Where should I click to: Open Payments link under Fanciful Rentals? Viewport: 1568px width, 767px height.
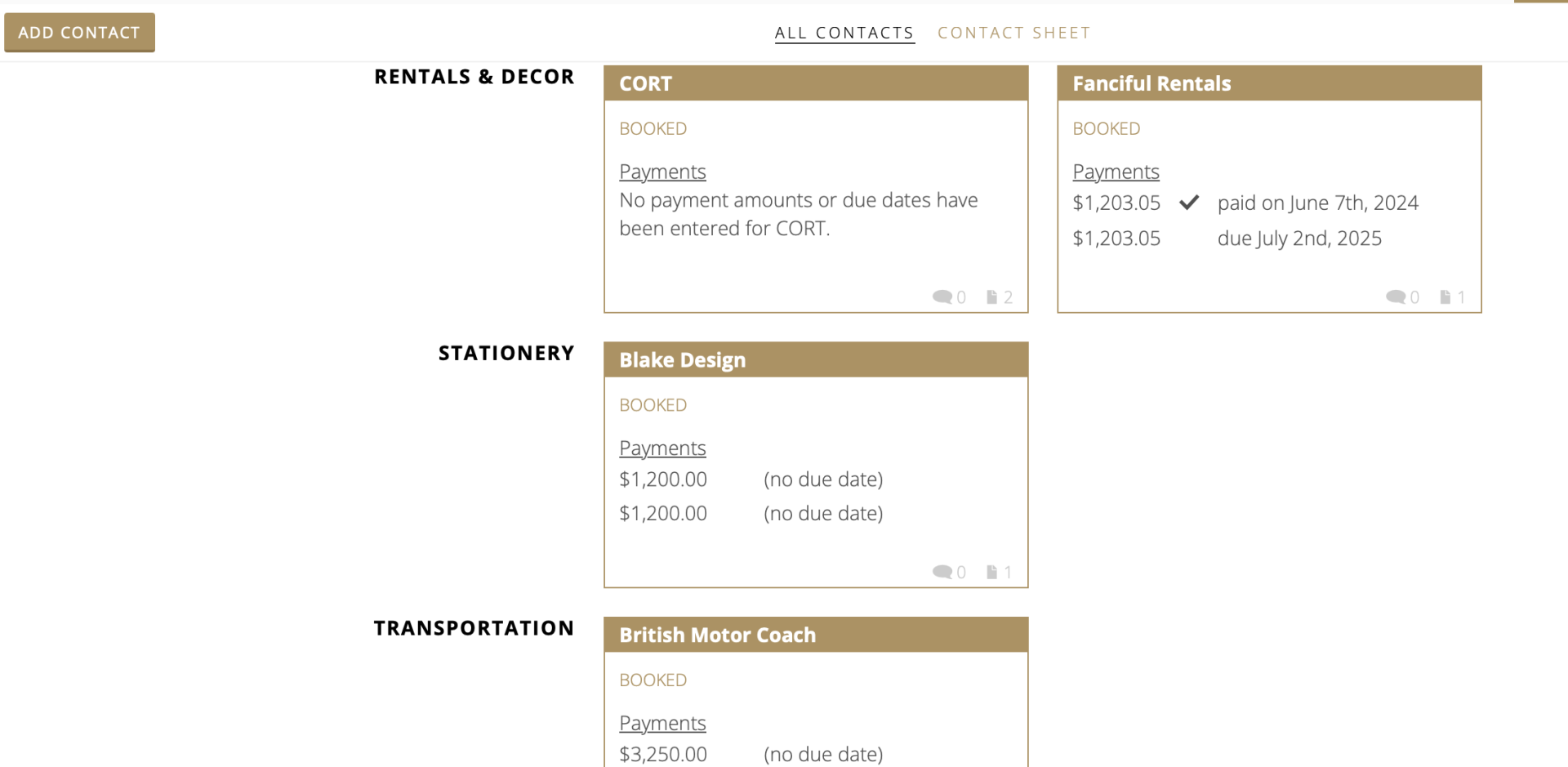coord(1116,172)
